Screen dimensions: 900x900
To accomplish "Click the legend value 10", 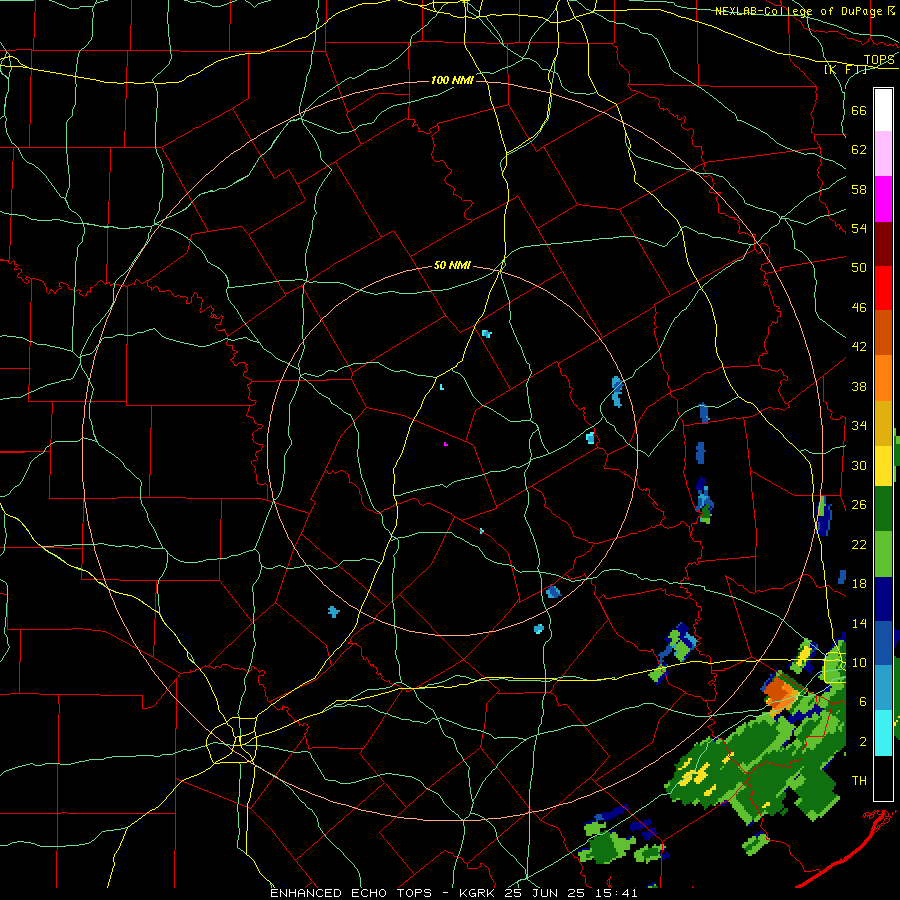I will pyautogui.click(x=859, y=662).
